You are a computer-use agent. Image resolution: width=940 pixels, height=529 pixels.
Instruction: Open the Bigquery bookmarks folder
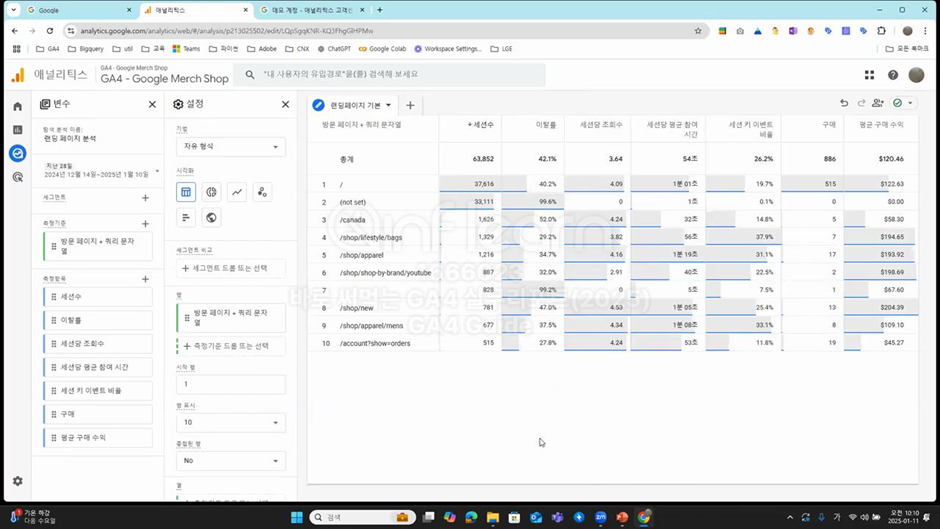[x=86, y=49]
